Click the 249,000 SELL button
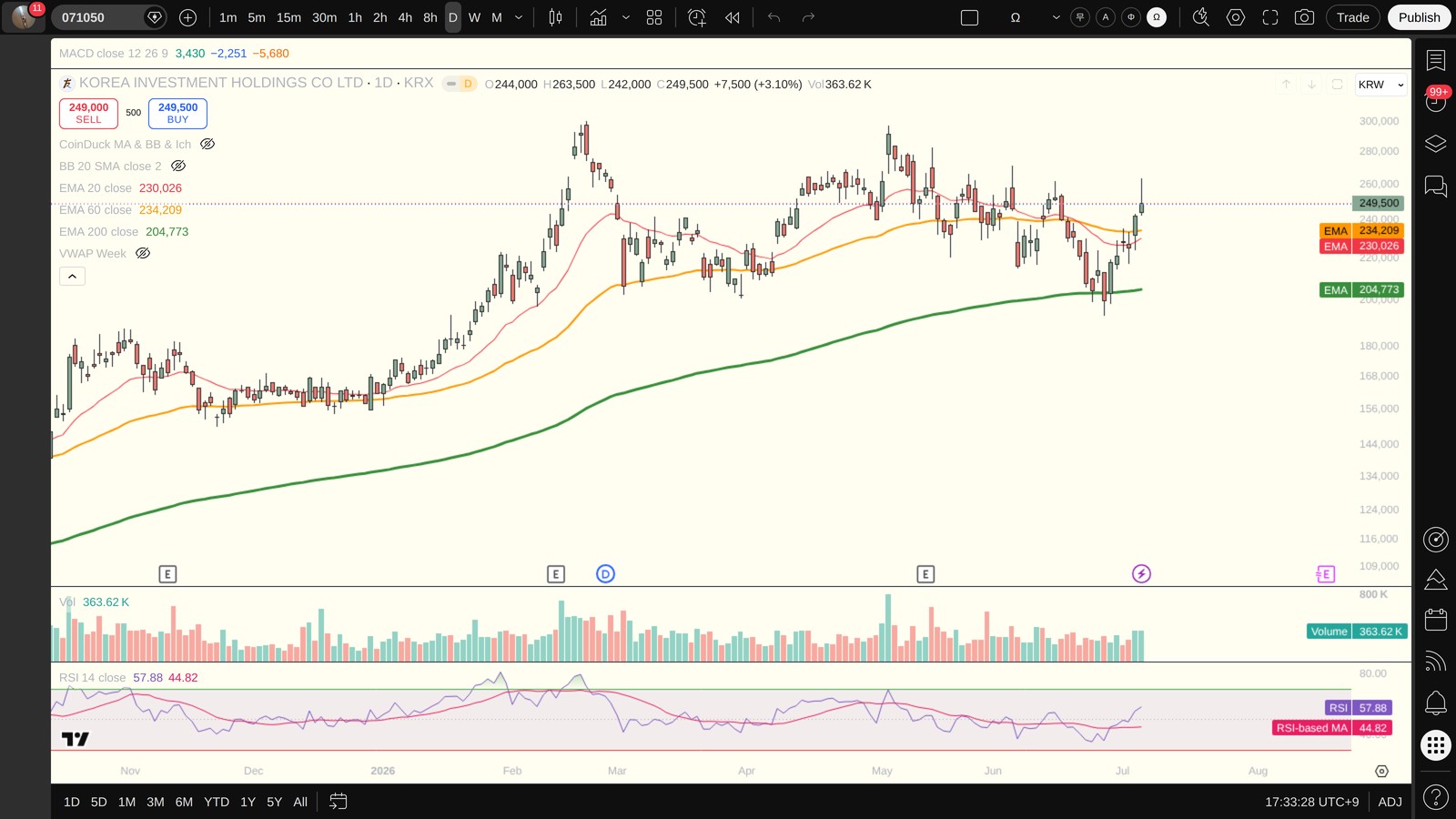The width and height of the screenshot is (1456, 819). [88, 113]
